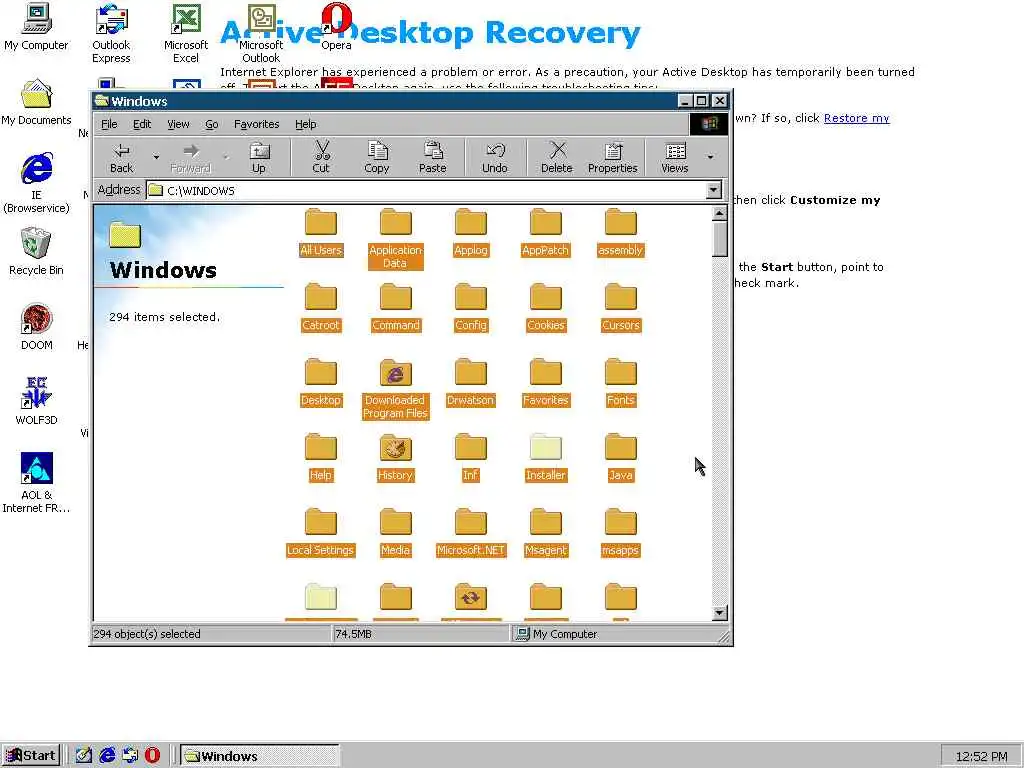
Task: Select the History folder
Action: coord(395,457)
